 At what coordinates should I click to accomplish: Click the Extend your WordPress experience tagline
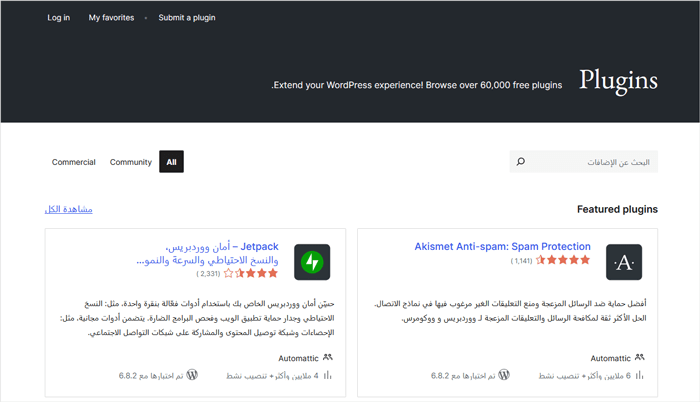tap(417, 85)
